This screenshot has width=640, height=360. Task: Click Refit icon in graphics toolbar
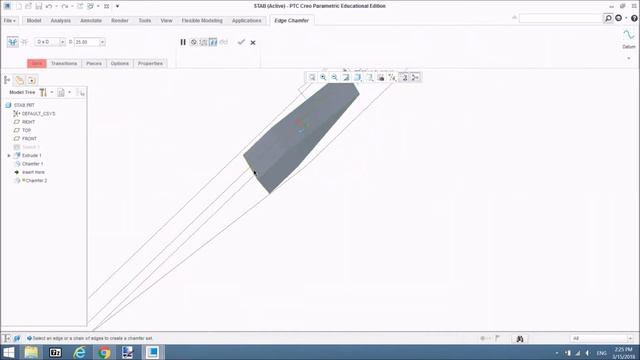point(312,77)
